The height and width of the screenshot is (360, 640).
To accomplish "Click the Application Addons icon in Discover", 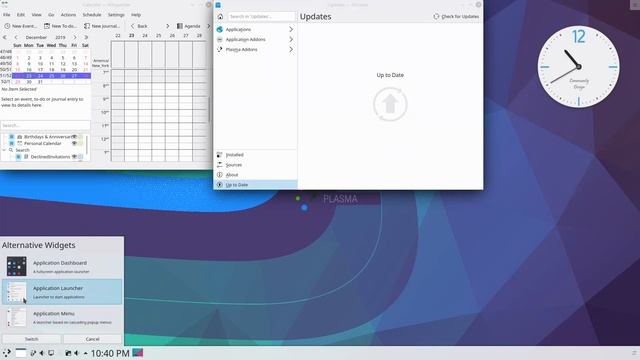I will (220, 40).
